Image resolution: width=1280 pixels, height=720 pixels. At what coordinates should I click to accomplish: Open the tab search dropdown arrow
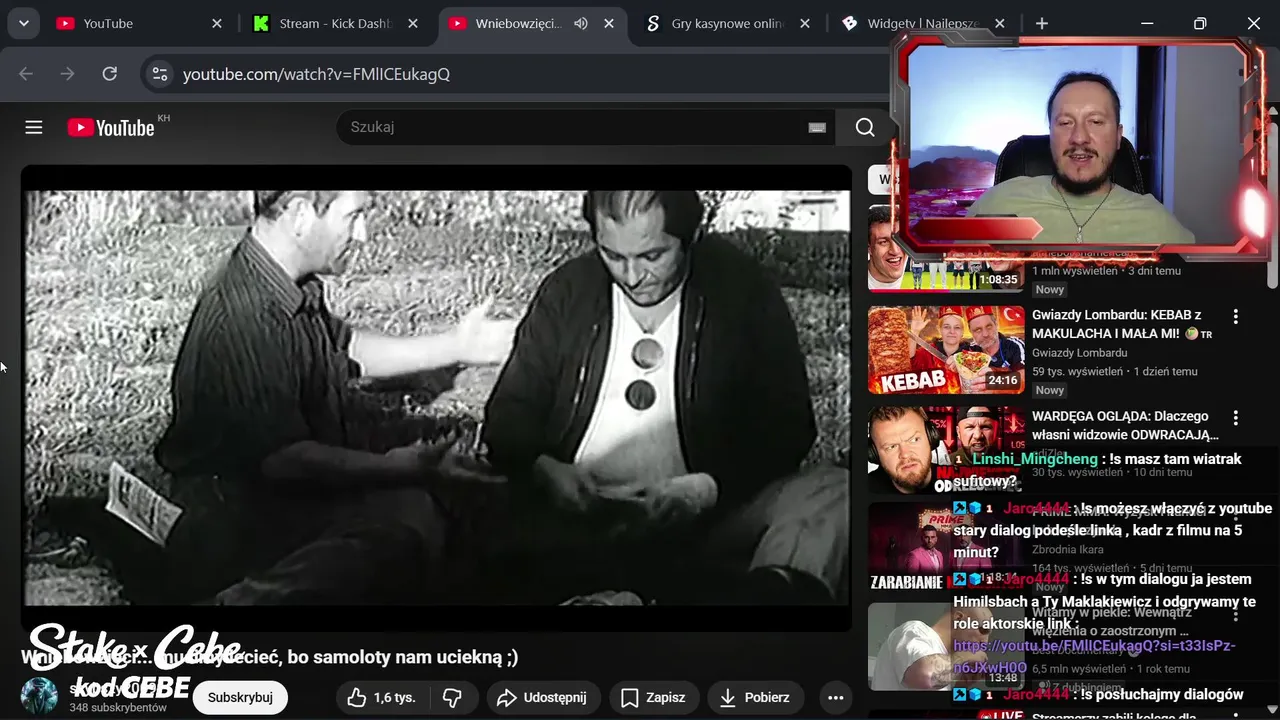tap(23, 23)
